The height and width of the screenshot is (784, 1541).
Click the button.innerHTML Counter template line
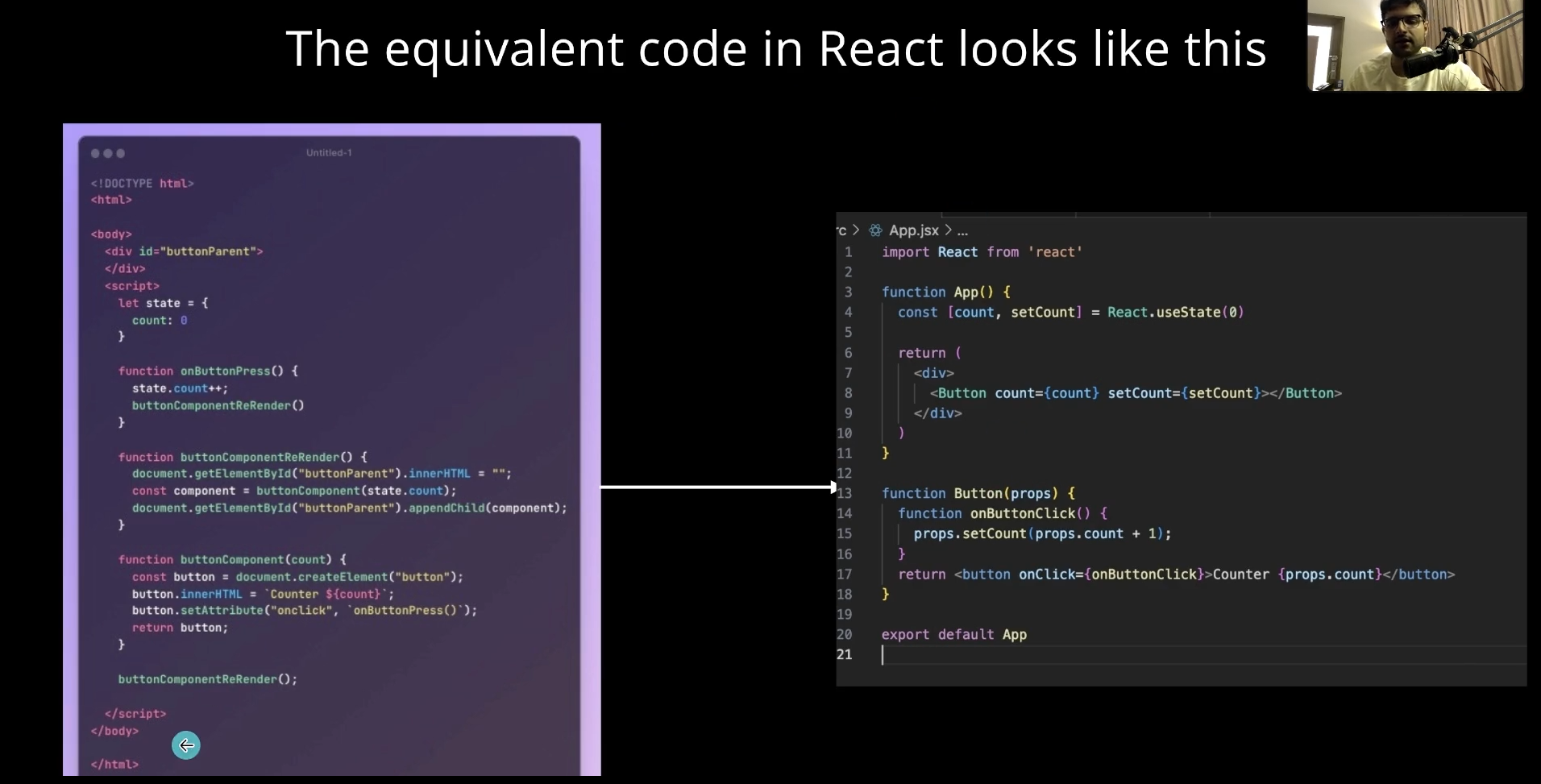click(264, 594)
